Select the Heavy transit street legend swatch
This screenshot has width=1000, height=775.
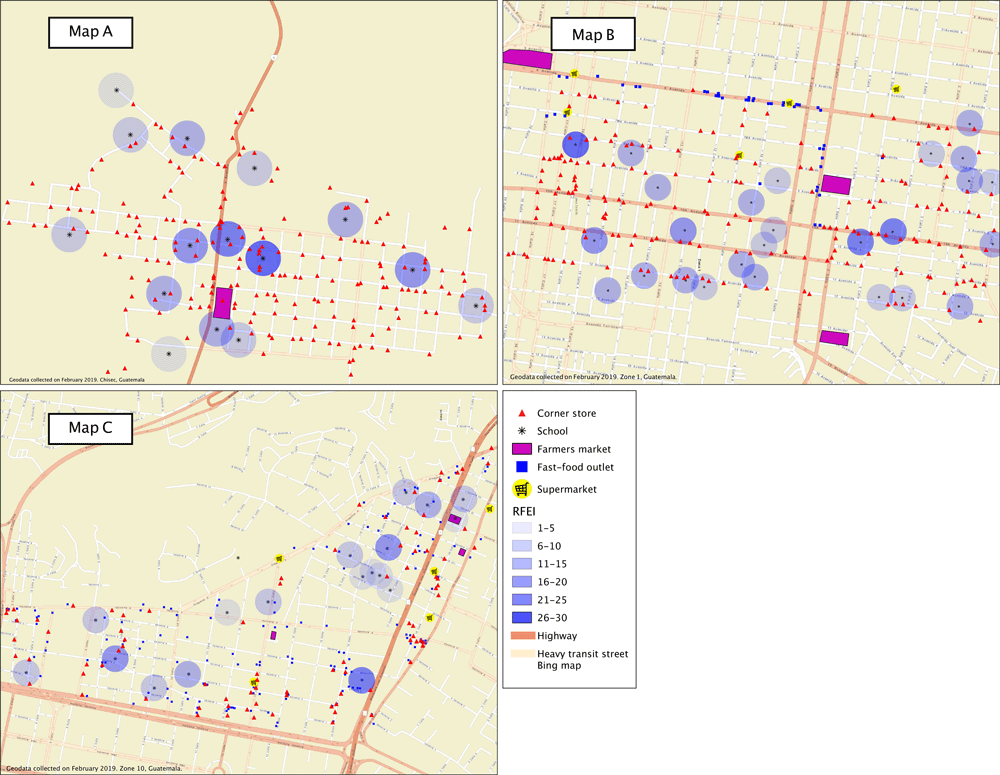pyautogui.click(x=520, y=653)
